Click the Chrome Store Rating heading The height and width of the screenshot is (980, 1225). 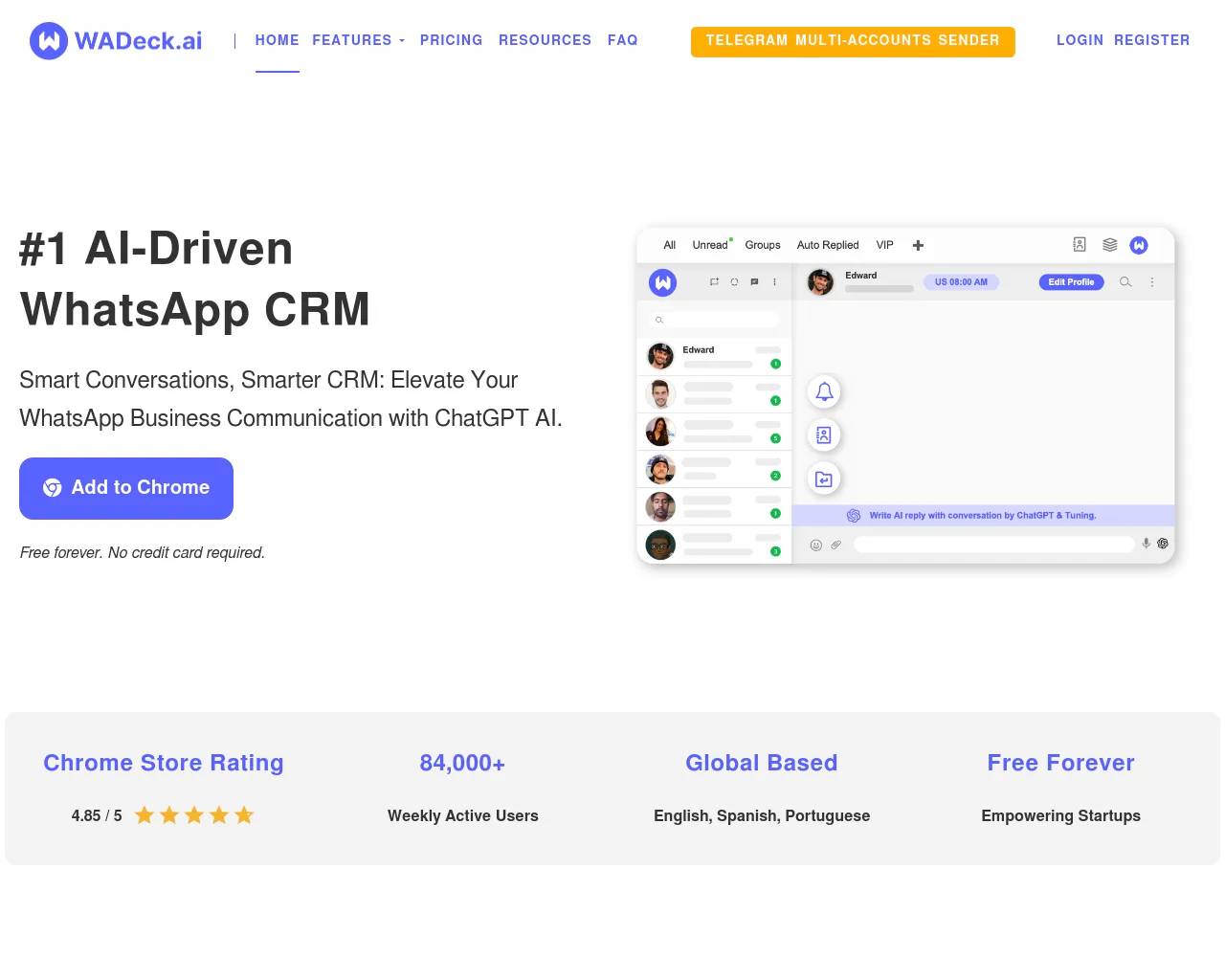pos(164,763)
